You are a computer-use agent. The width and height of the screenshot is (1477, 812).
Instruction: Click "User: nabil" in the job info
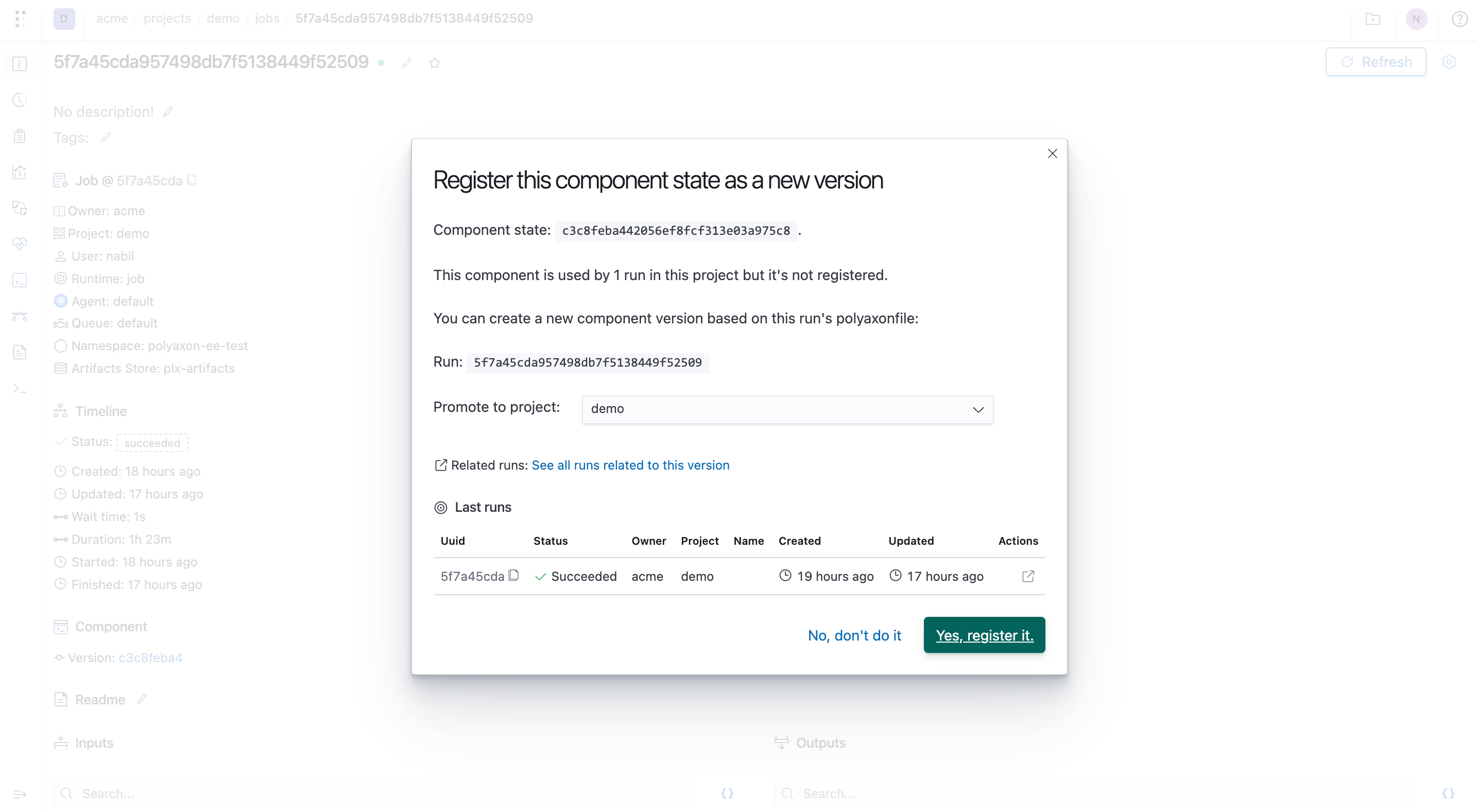click(102, 256)
